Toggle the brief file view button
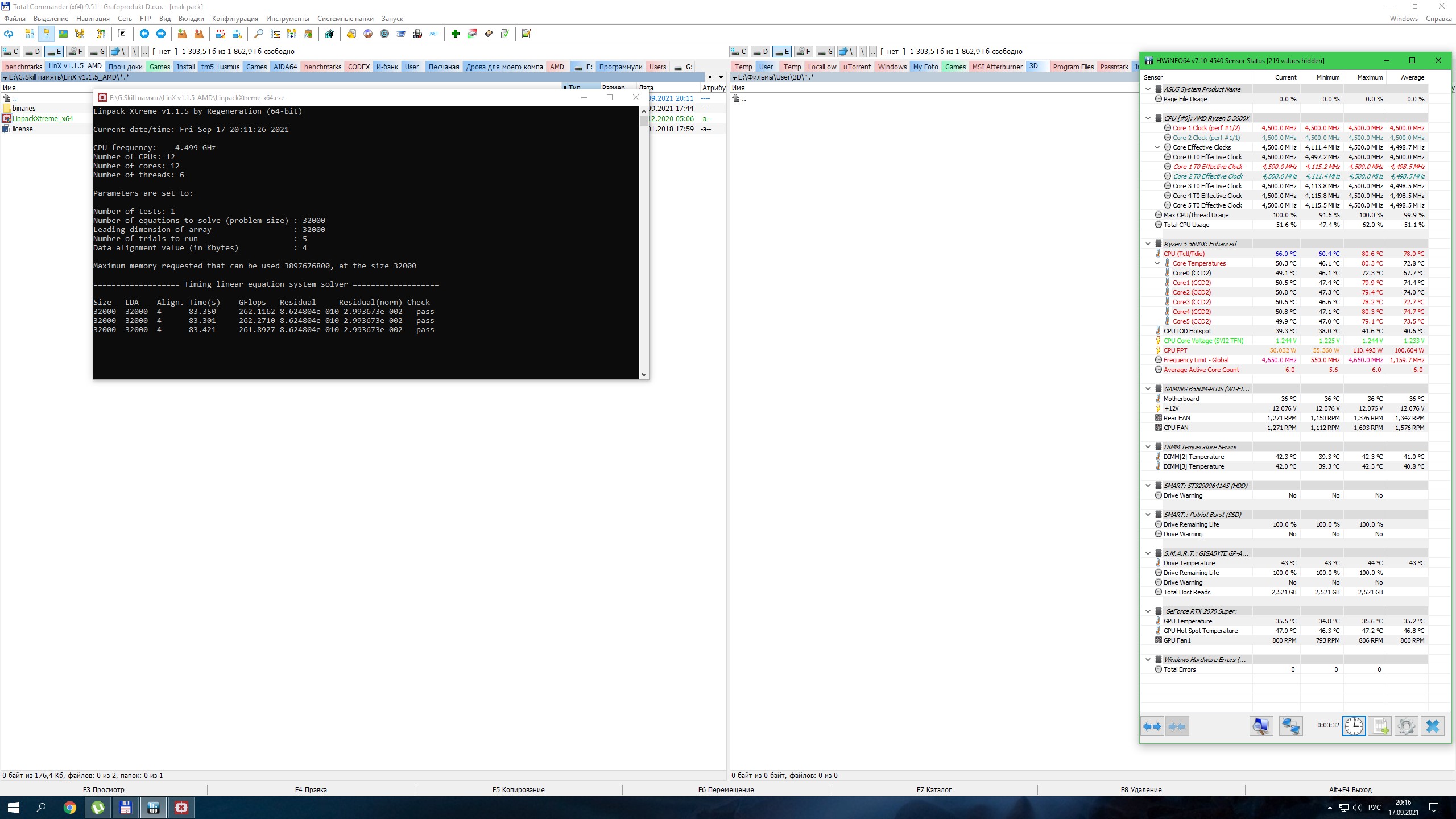This screenshot has width=1456, height=819. coord(30,34)
